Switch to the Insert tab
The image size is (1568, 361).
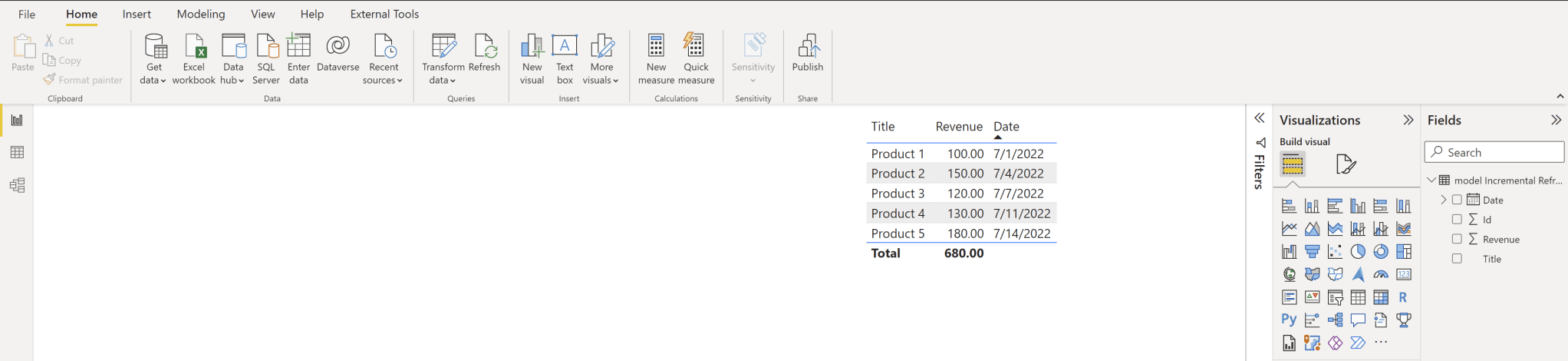[137, 14]
